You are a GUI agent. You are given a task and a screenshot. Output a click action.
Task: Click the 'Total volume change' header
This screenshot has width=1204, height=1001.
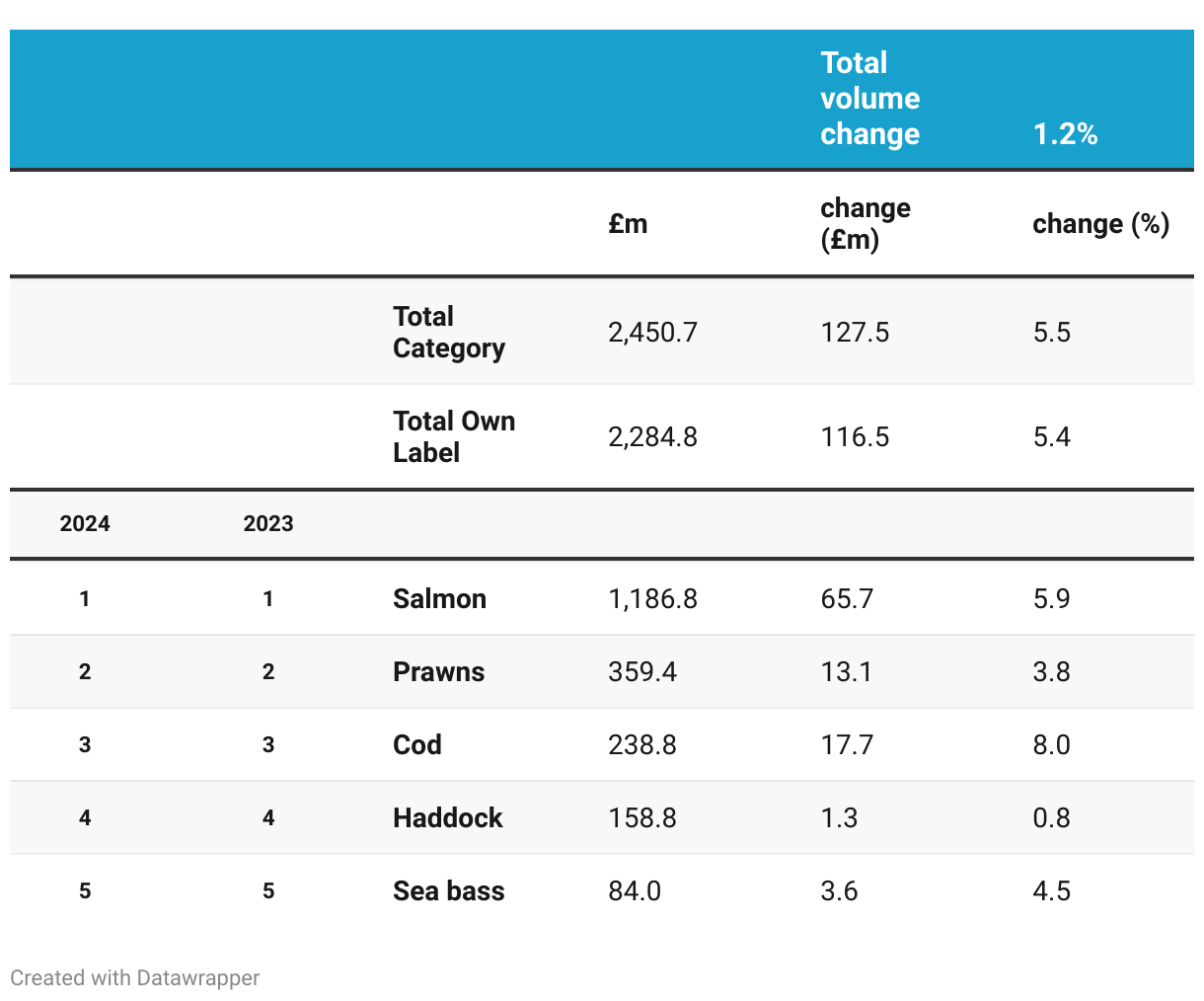(x=869, y=99)
